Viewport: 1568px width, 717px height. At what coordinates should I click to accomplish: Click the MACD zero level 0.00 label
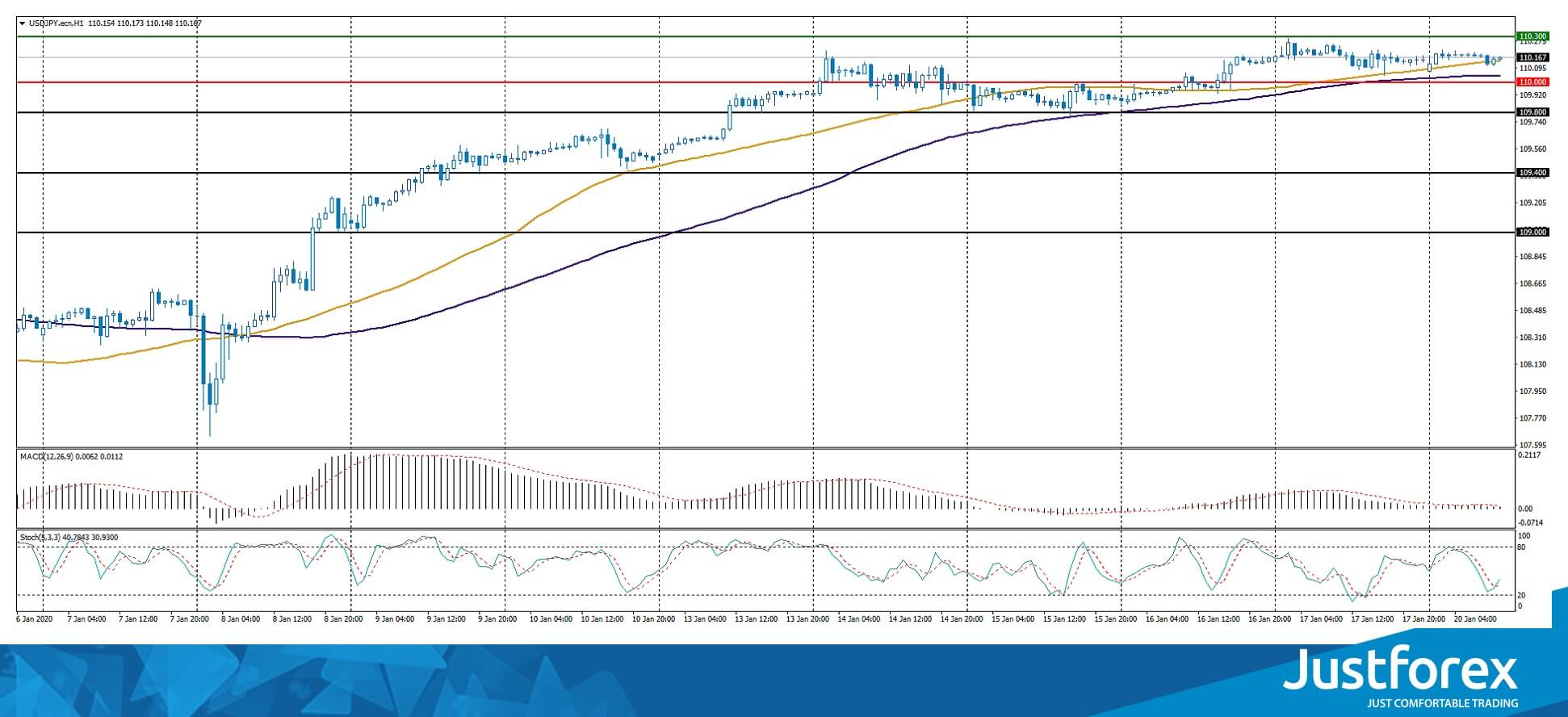point(1525,509)
